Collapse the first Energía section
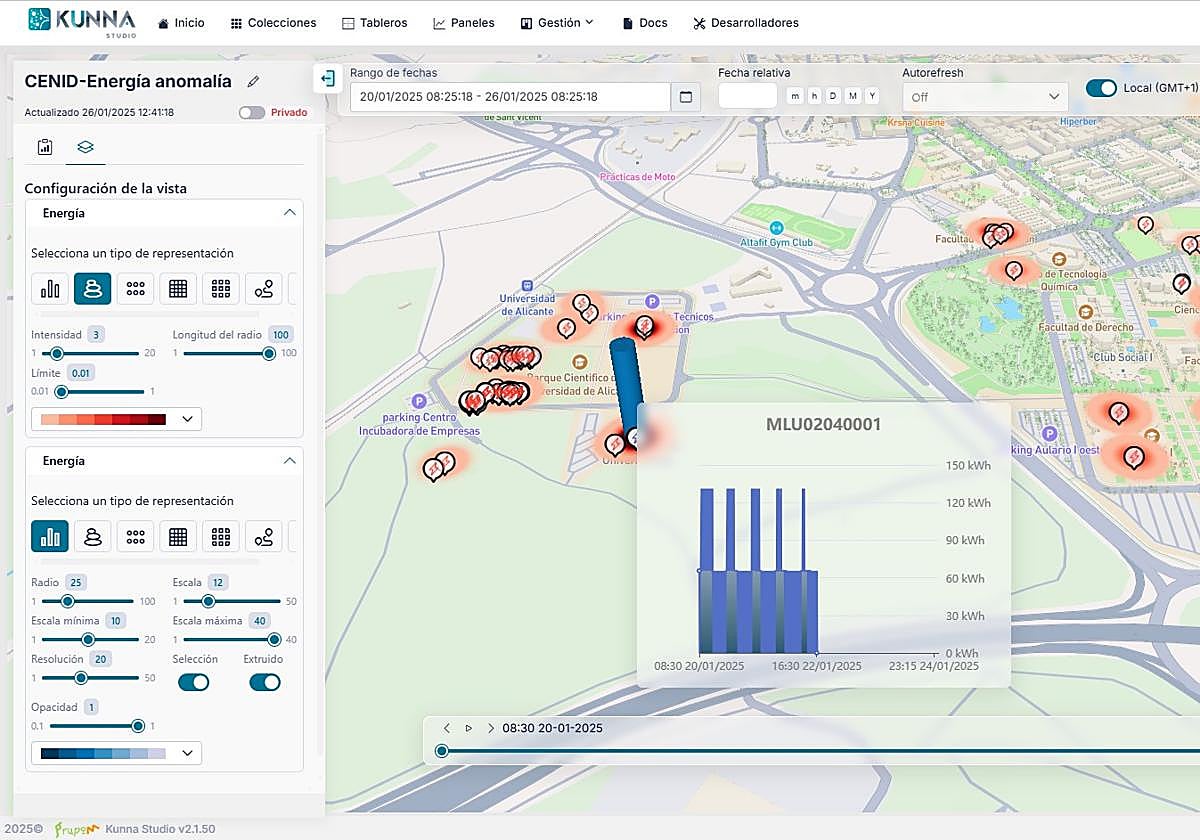 (x=289, y=213)
